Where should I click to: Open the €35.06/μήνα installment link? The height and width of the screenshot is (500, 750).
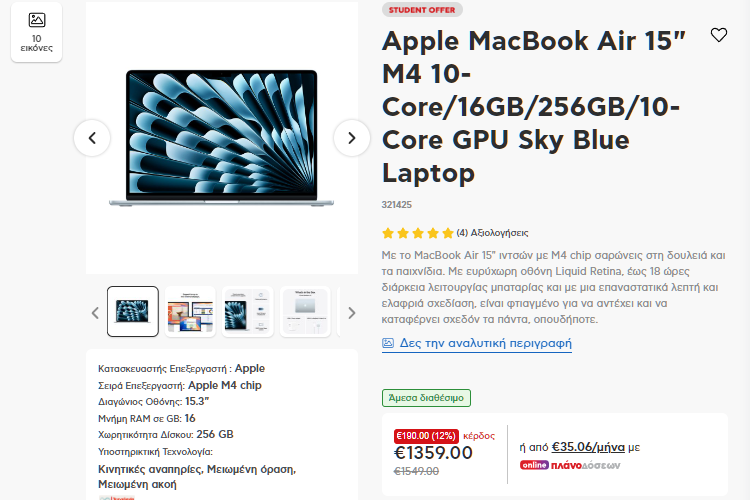[x=588, y=447]
